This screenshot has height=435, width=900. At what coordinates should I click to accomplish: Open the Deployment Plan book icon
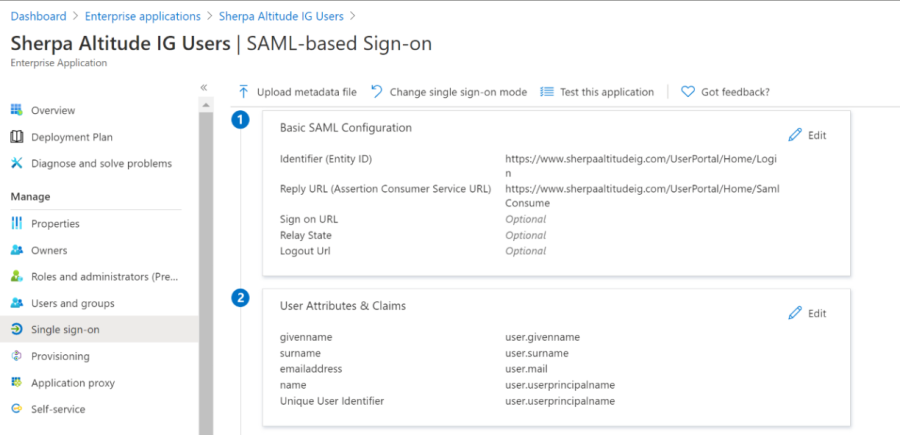click(x=17, y=137)
